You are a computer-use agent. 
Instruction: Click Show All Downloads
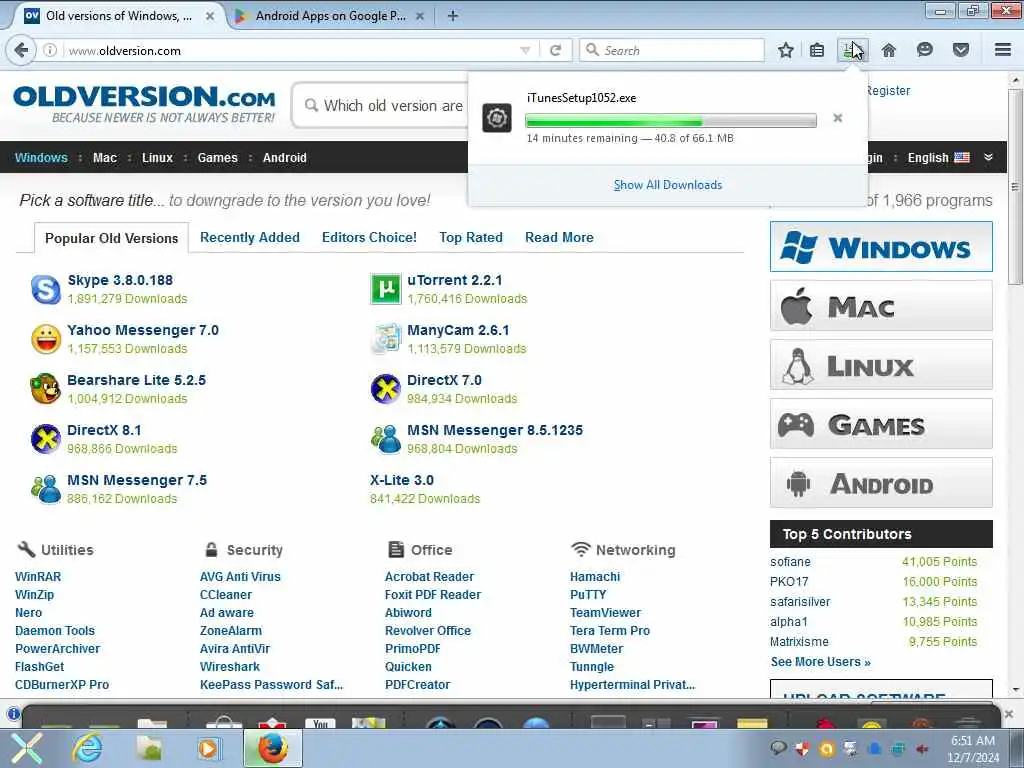point(667,185)
